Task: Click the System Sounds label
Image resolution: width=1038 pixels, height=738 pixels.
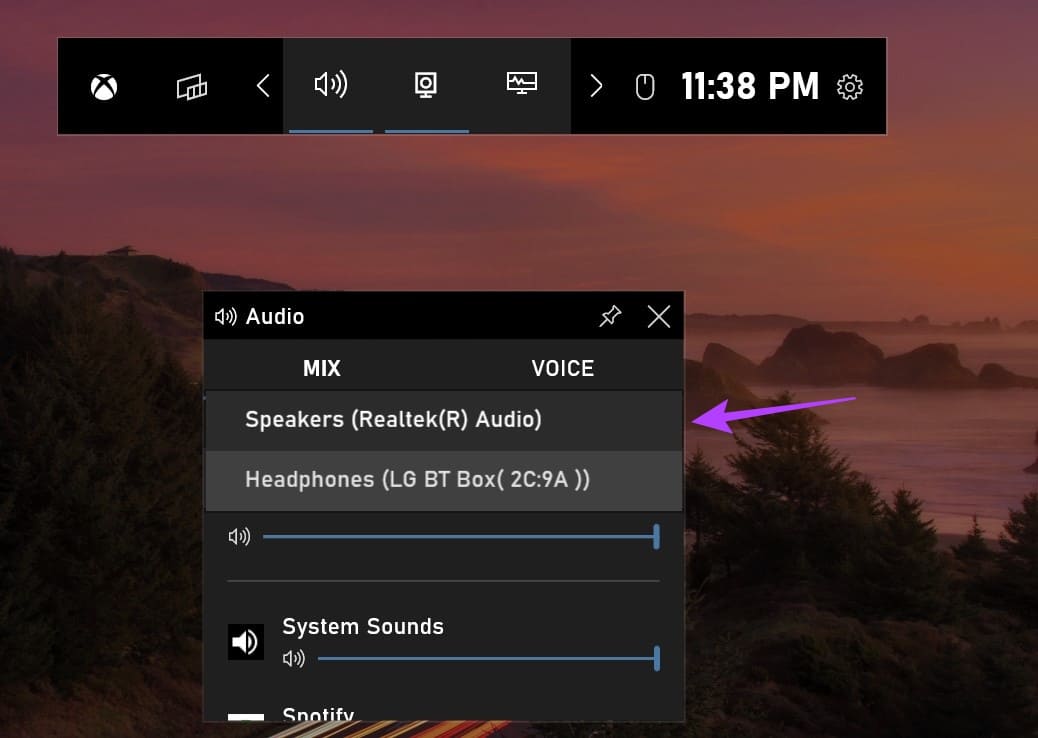Action: tap(363, 626)
